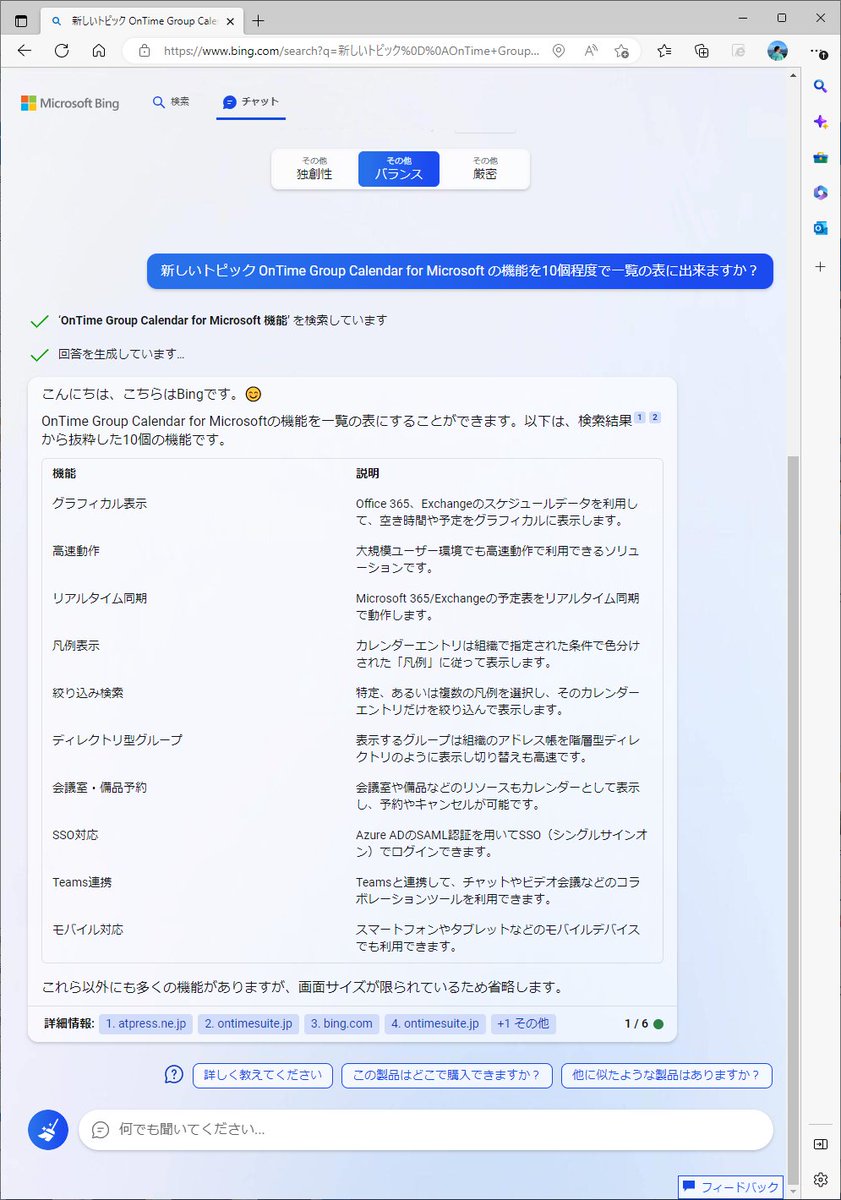The image size is (841, 1200).
Task: Click the 会議室・備品予約 table cell
Action: [x=100, y=787]
